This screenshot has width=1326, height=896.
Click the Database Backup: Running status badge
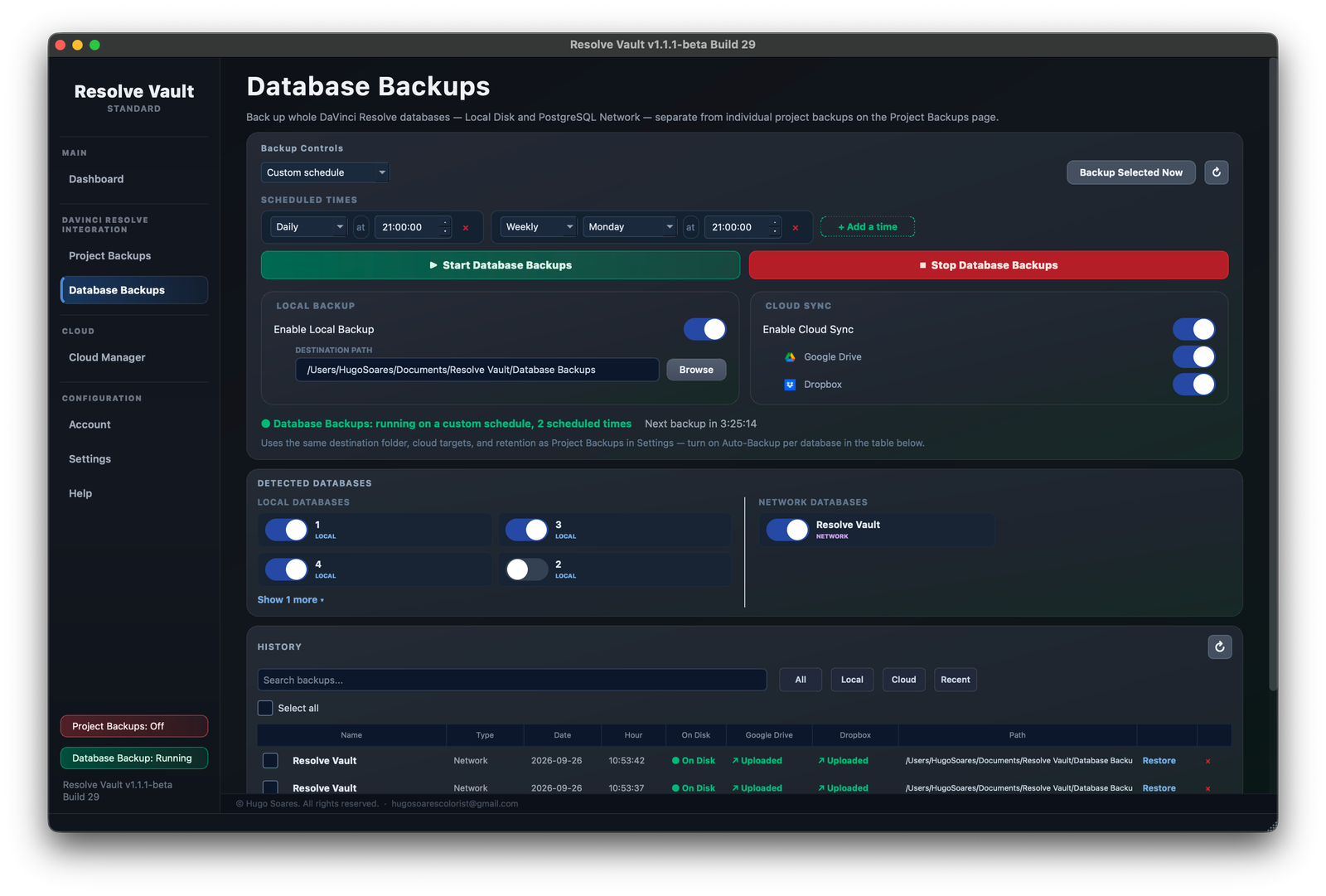134,758
